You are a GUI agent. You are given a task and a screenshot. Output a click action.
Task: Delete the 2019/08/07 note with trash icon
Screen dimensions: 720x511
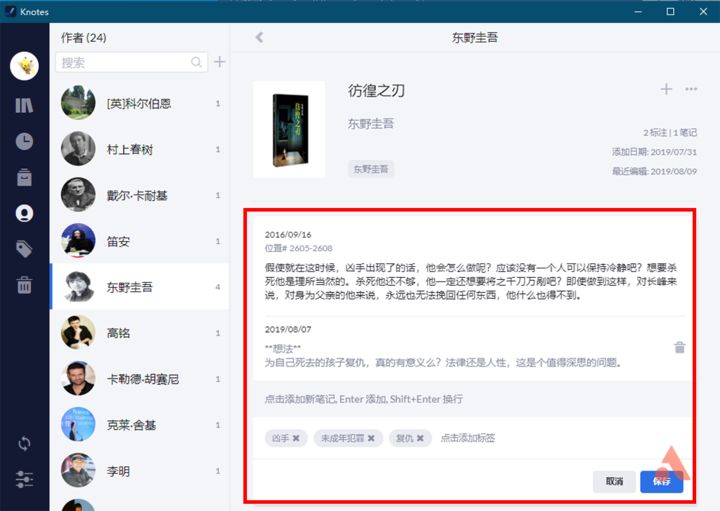680,348
